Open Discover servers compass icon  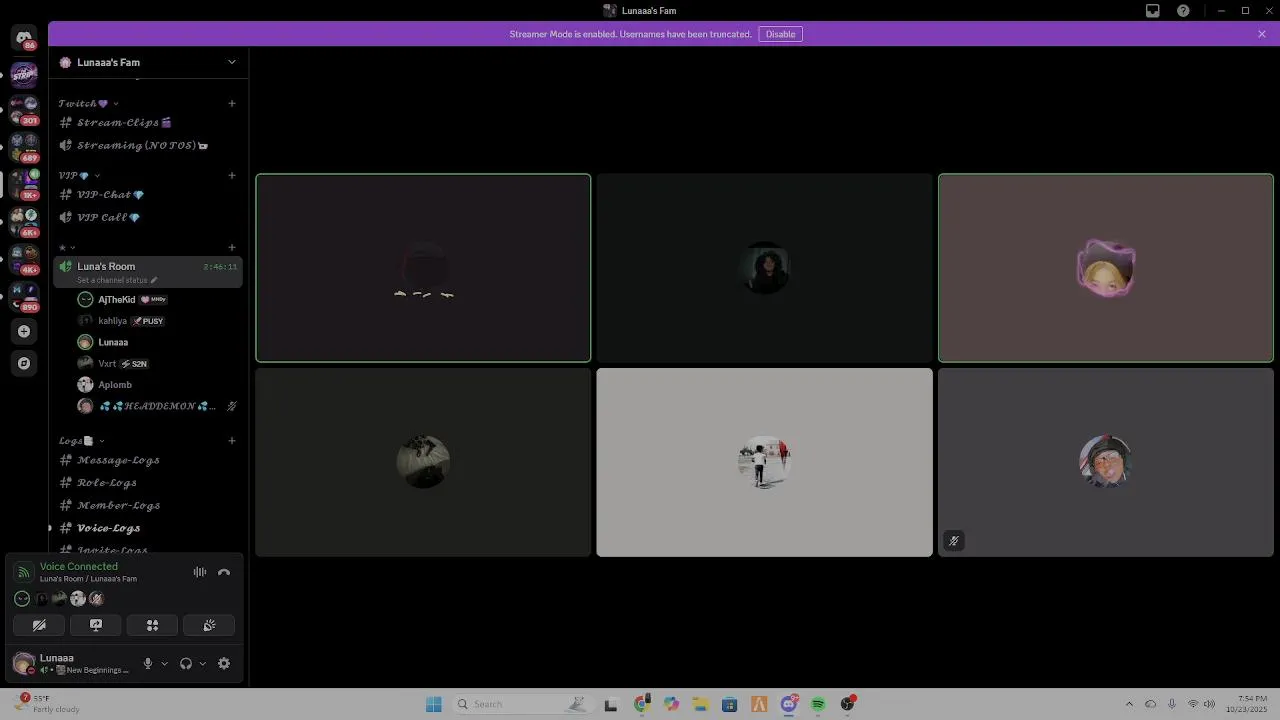tap(24, 363)
